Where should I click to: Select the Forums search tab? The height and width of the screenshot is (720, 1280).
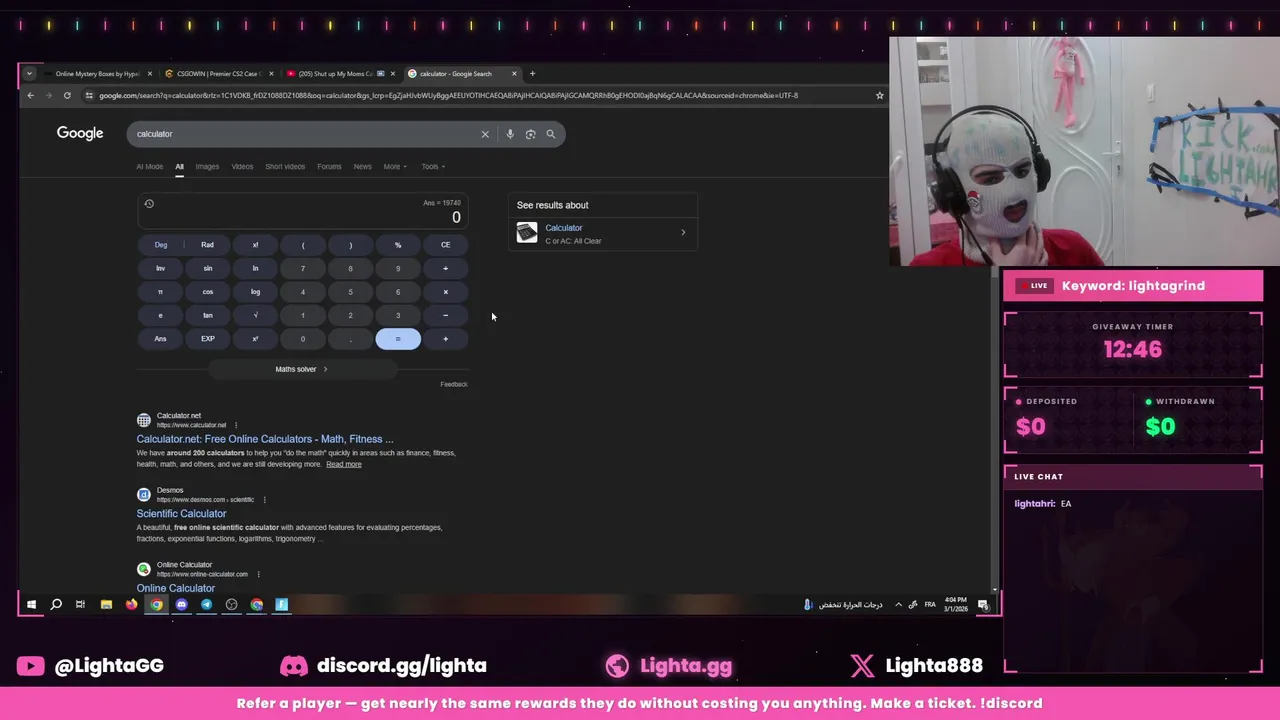coord(329,167)
